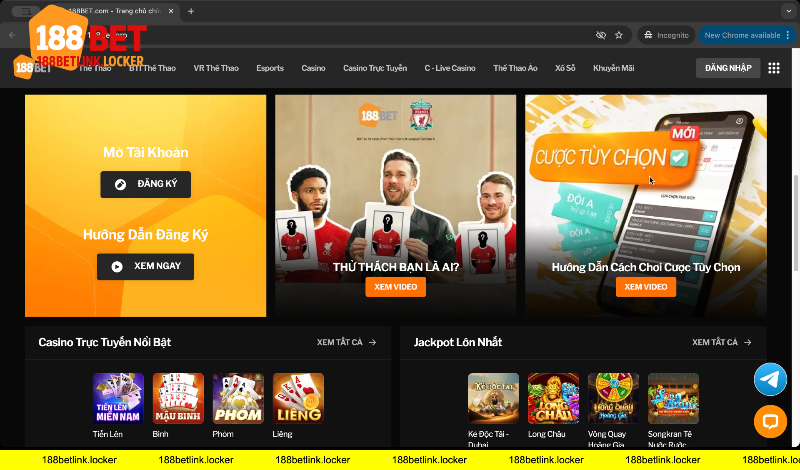Expand Xem Tất Cả for Casino Trực Tuyến
This screenshot has width=800, height=470.
[x=346, y=342]
